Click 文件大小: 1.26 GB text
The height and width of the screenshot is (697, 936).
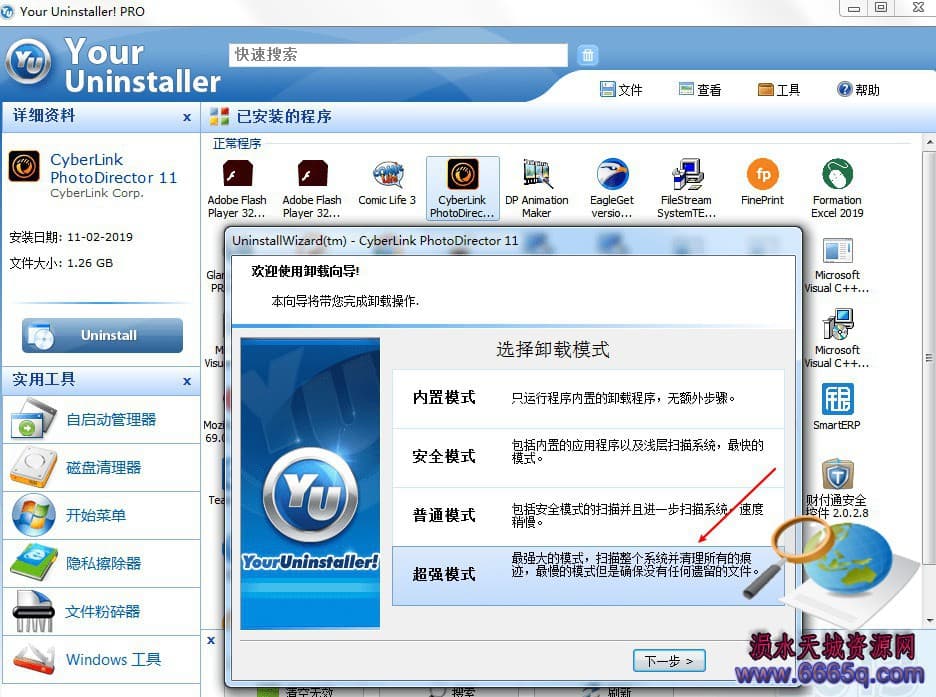click(61, 263)
